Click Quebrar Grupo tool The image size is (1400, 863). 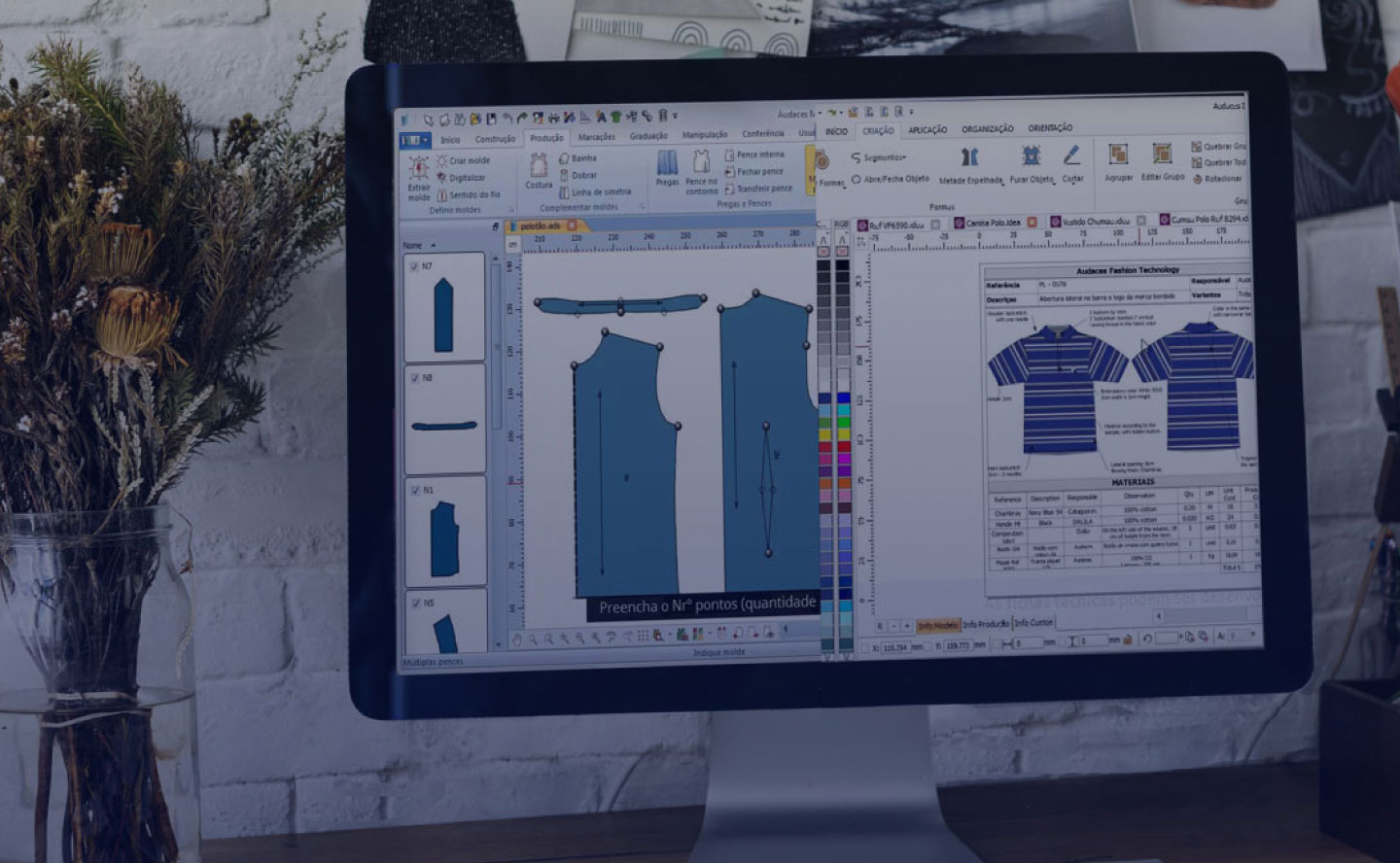(x=1219, y=147)
